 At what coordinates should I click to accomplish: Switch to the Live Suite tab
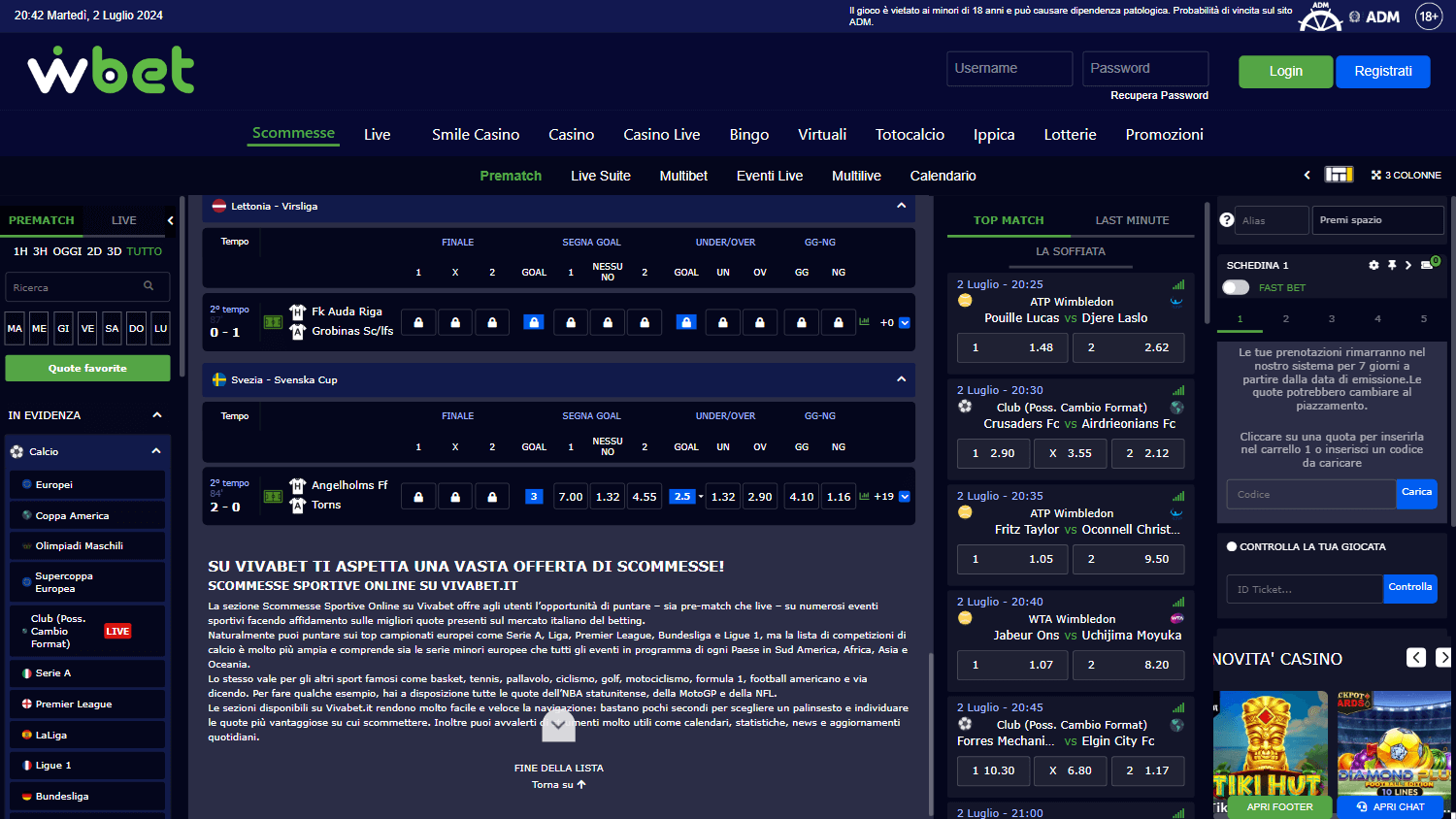point(601,176)
